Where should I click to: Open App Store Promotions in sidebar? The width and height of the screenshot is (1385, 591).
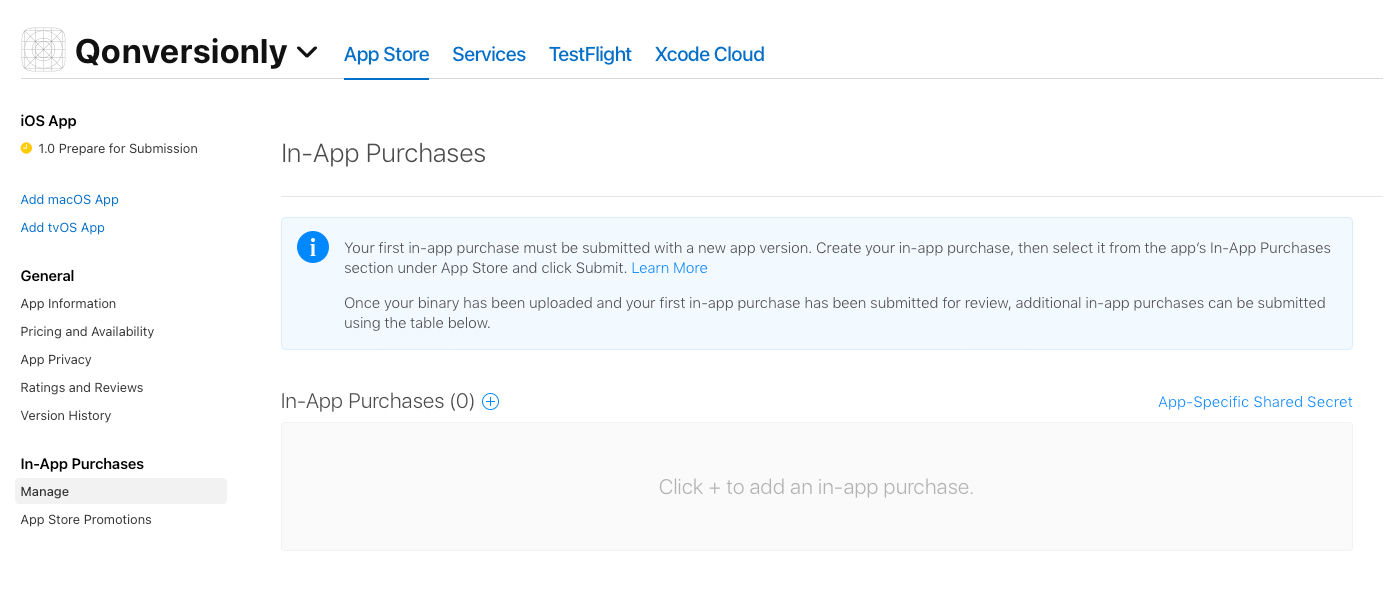86,520
